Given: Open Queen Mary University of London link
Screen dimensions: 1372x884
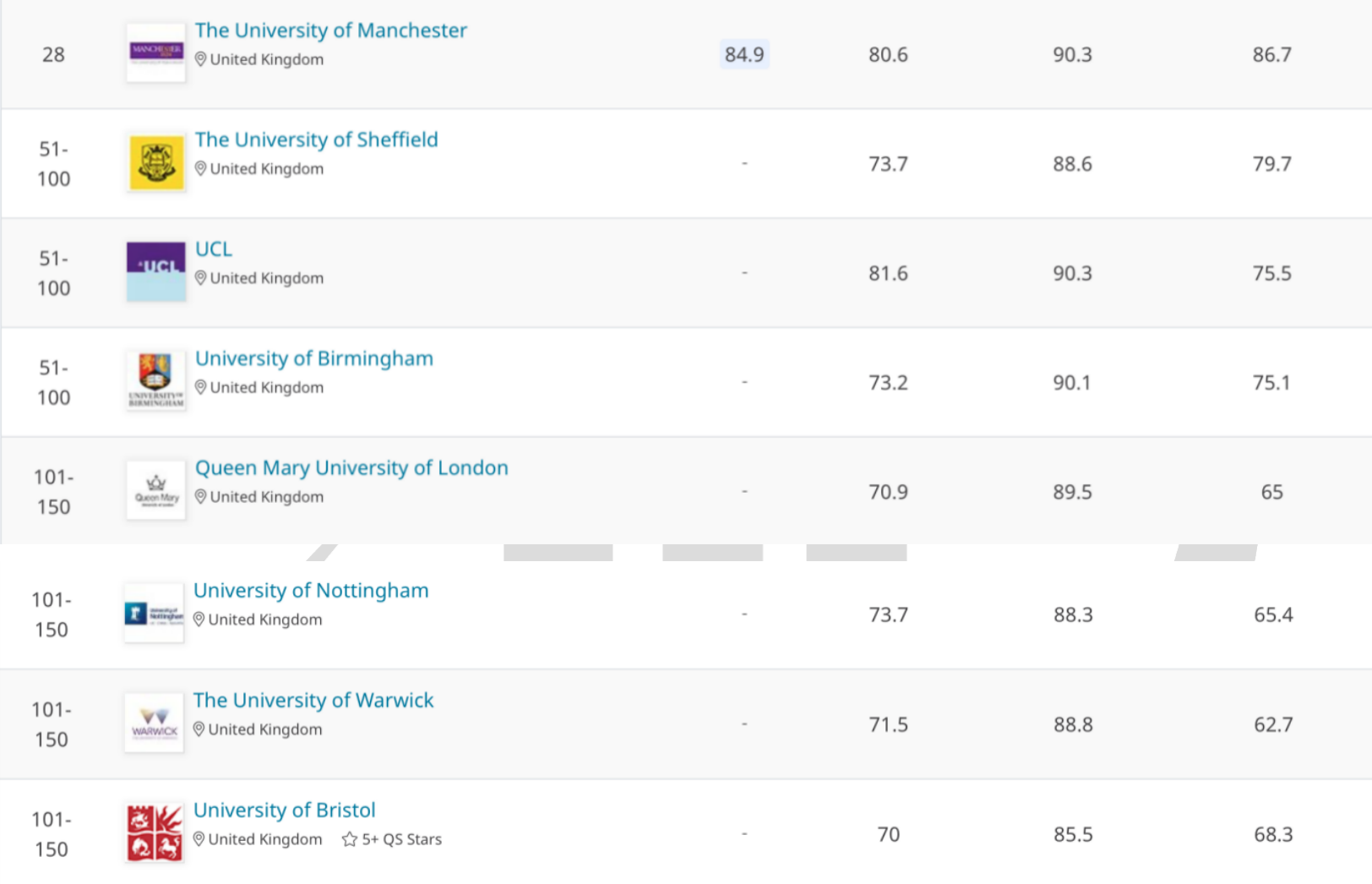Looking at the screenshot, I should (x=351, y=468).
